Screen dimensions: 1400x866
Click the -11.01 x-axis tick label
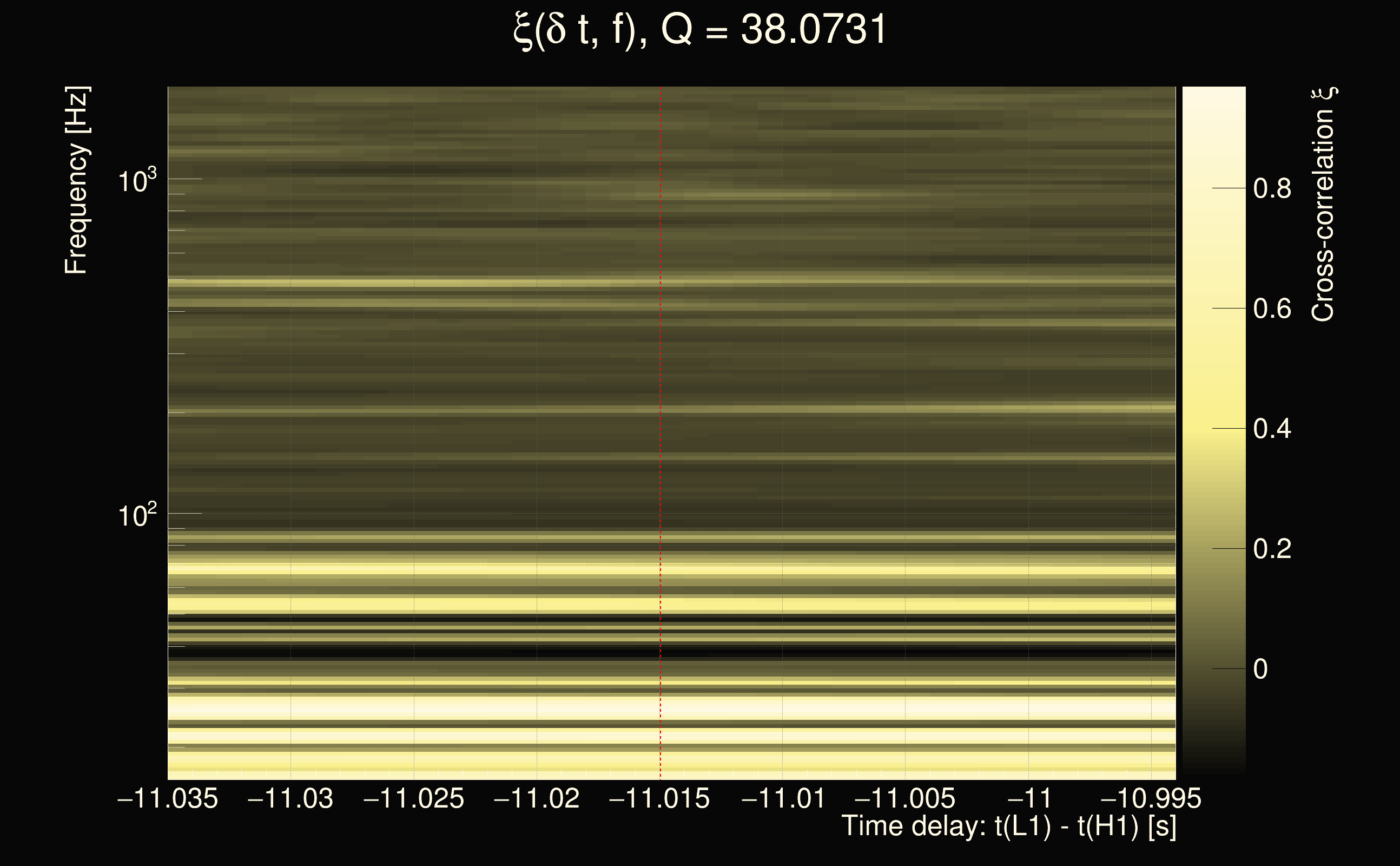783,798
